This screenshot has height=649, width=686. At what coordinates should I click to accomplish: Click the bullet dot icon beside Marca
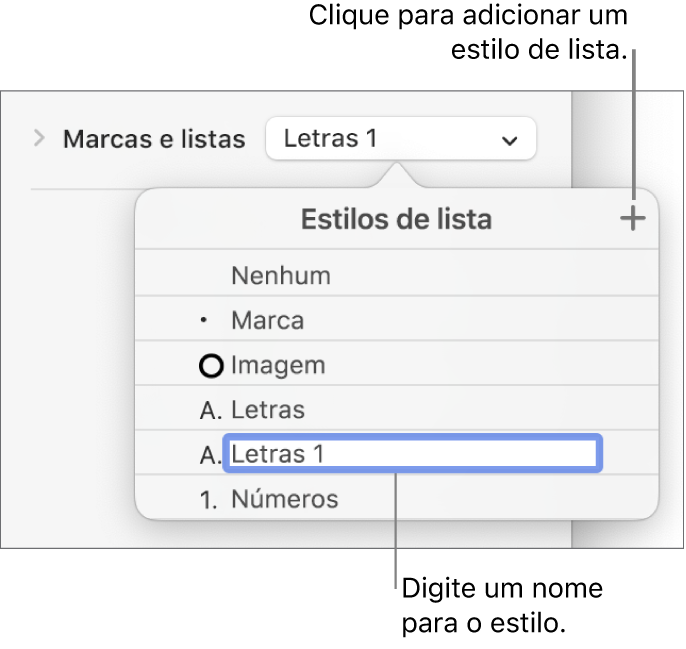click(x=207, y=322)
